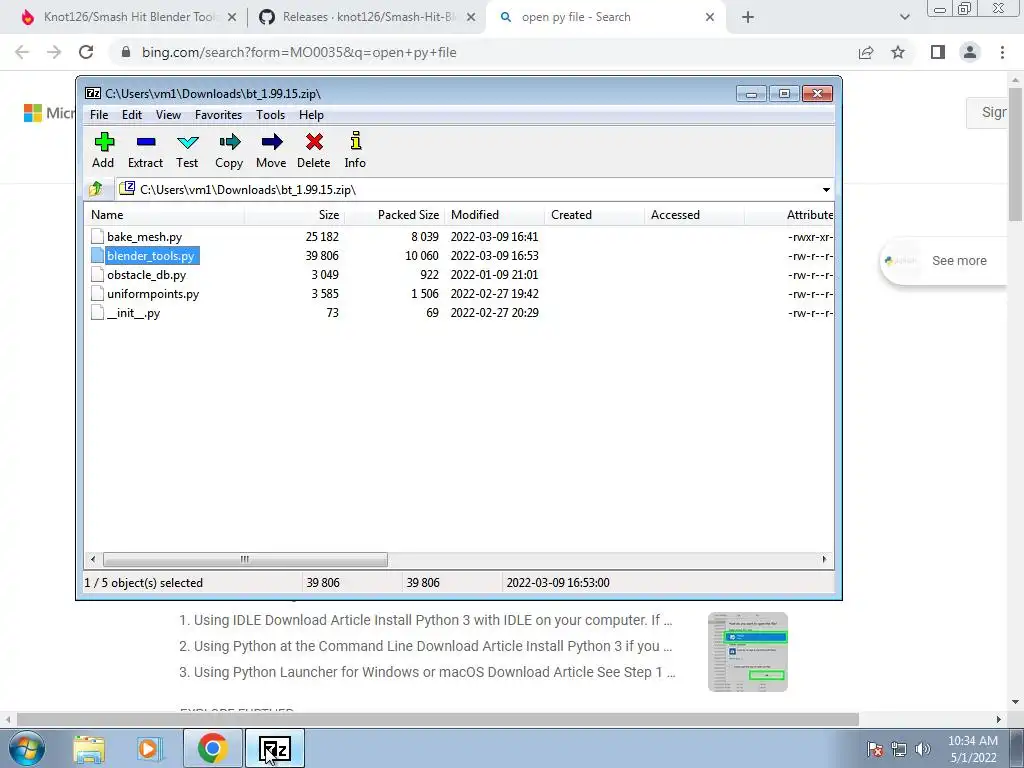Image resolution: width=1024 pixels, height=768 pixels.
Task: Click the file icon beside __init__.py
Action: pyautogui.click(x=97, y=312)
